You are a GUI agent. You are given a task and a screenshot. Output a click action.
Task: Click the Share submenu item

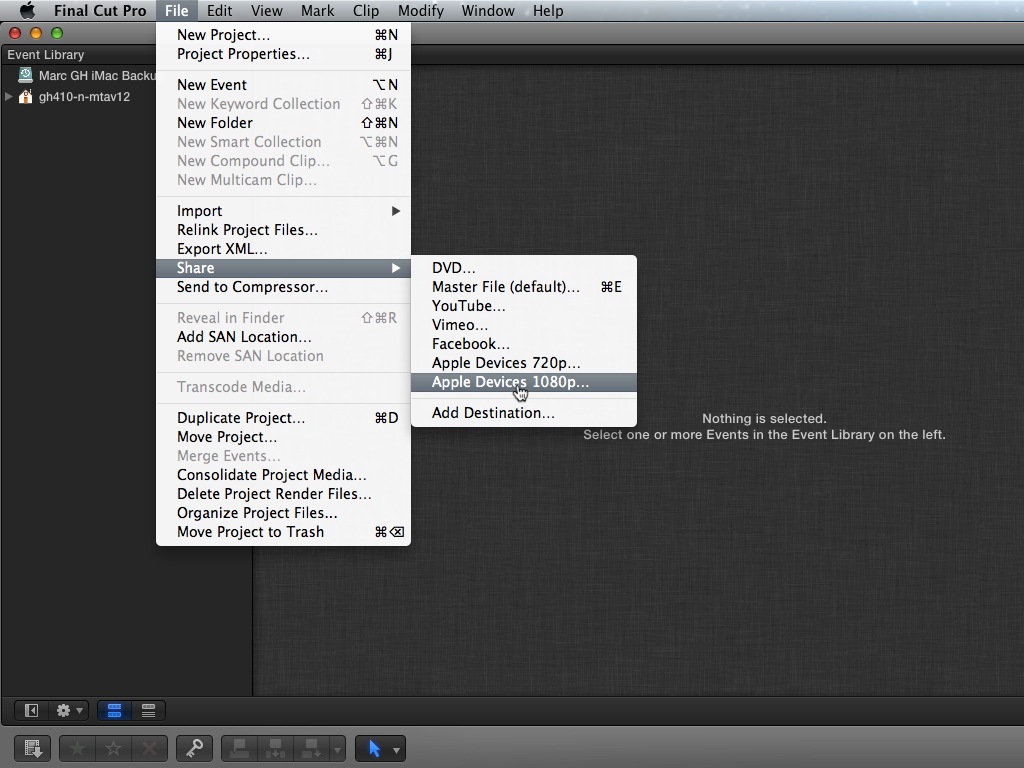[283, 268]
